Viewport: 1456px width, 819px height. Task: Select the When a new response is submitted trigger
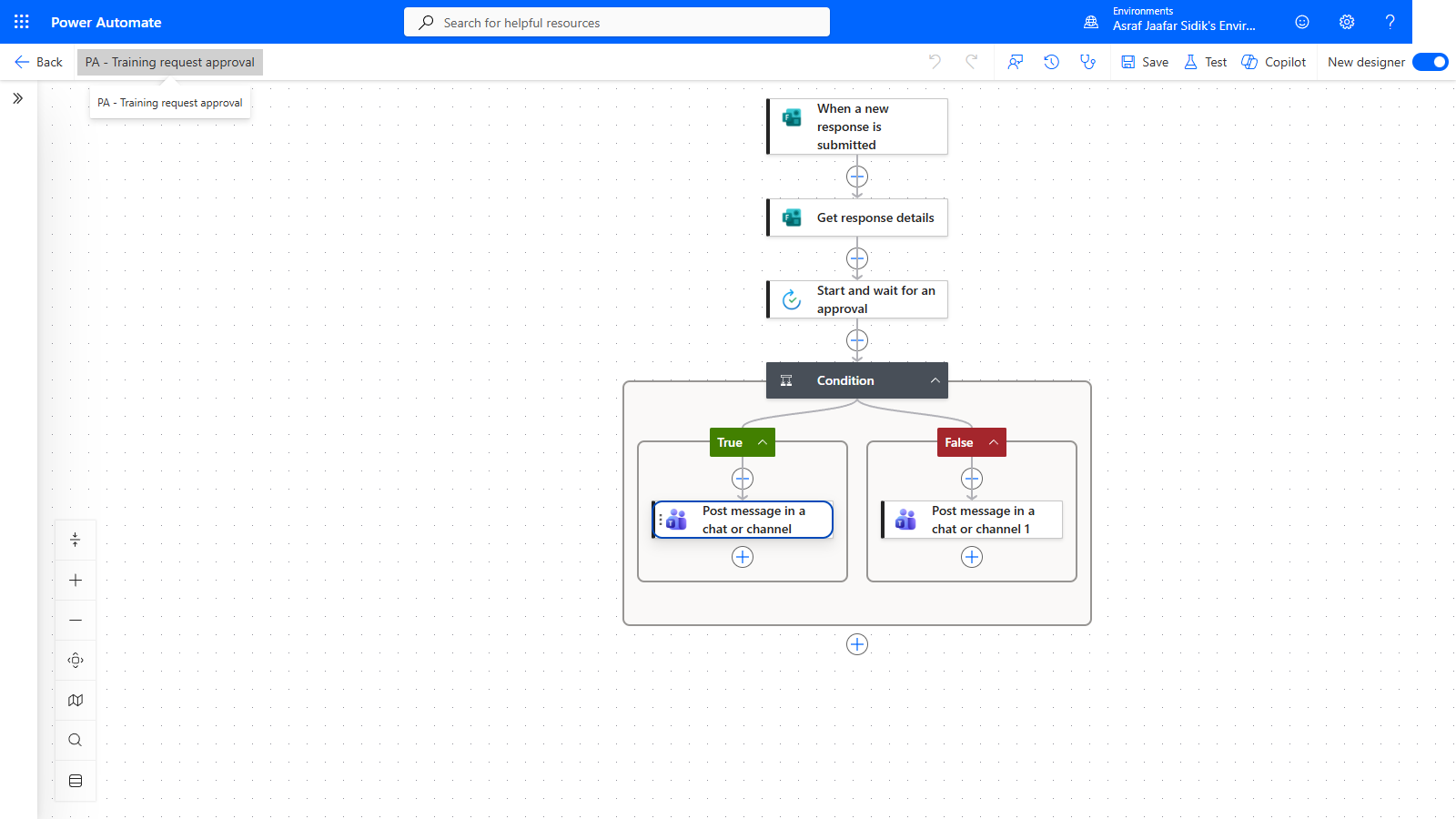(857, 126)
